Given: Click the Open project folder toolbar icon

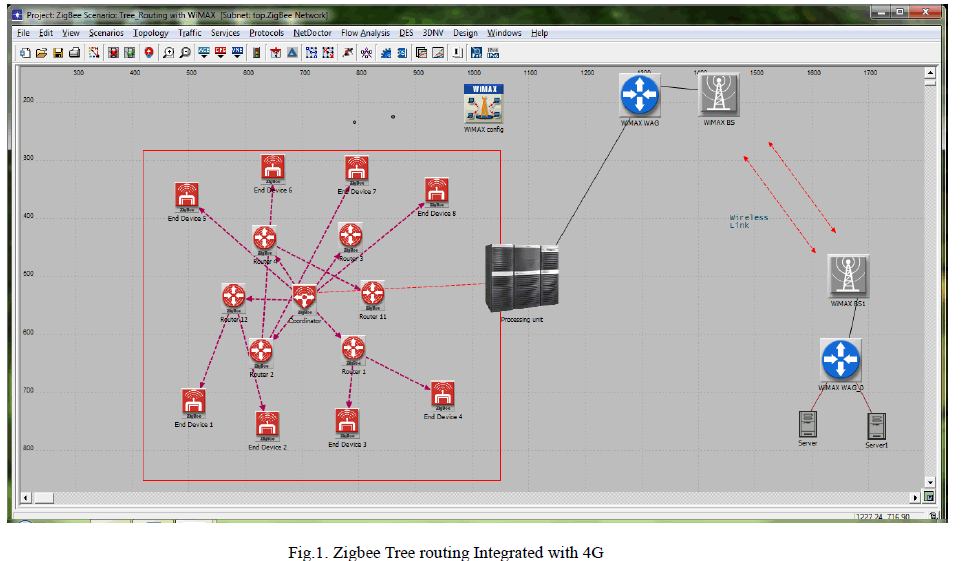Looking at the screenshot, I should click(x=41, y=52).
